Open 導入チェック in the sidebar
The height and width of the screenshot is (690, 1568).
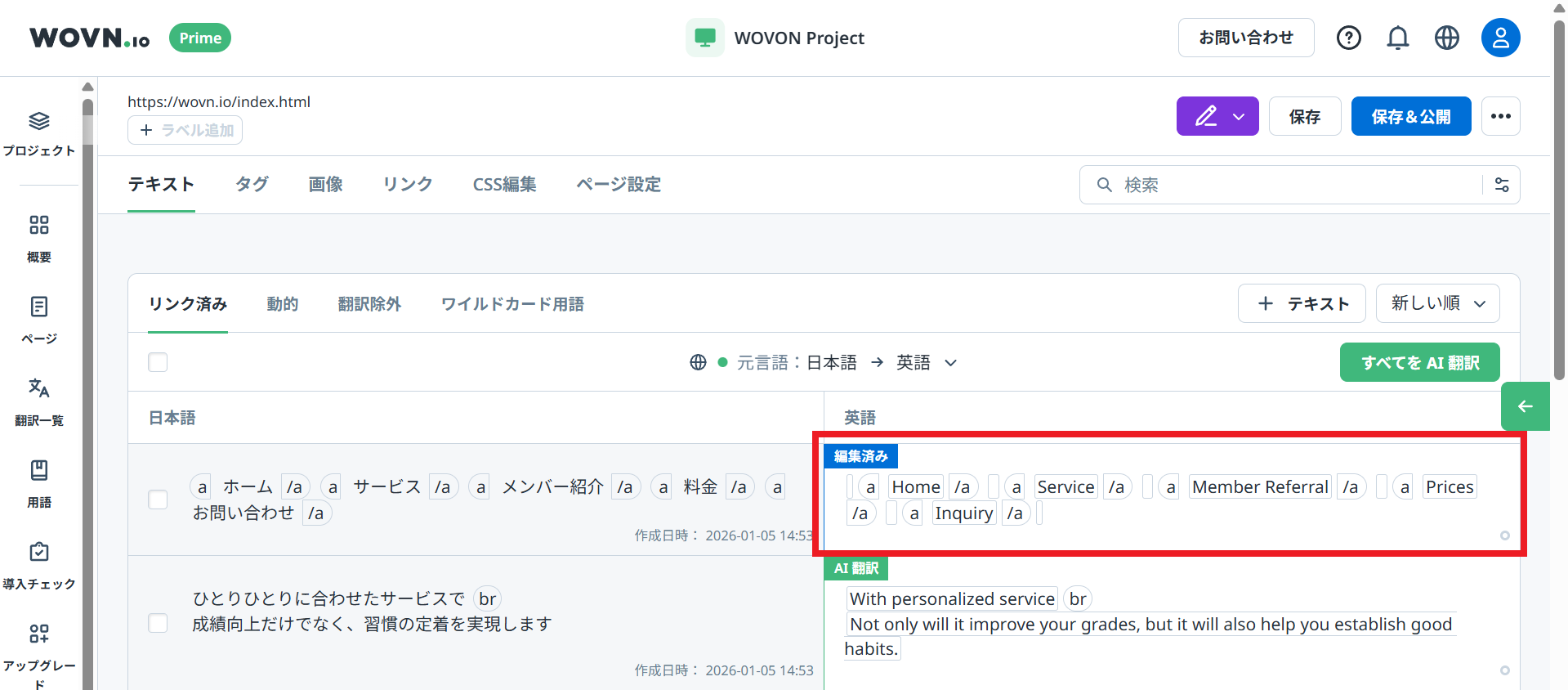coord(39,564)
